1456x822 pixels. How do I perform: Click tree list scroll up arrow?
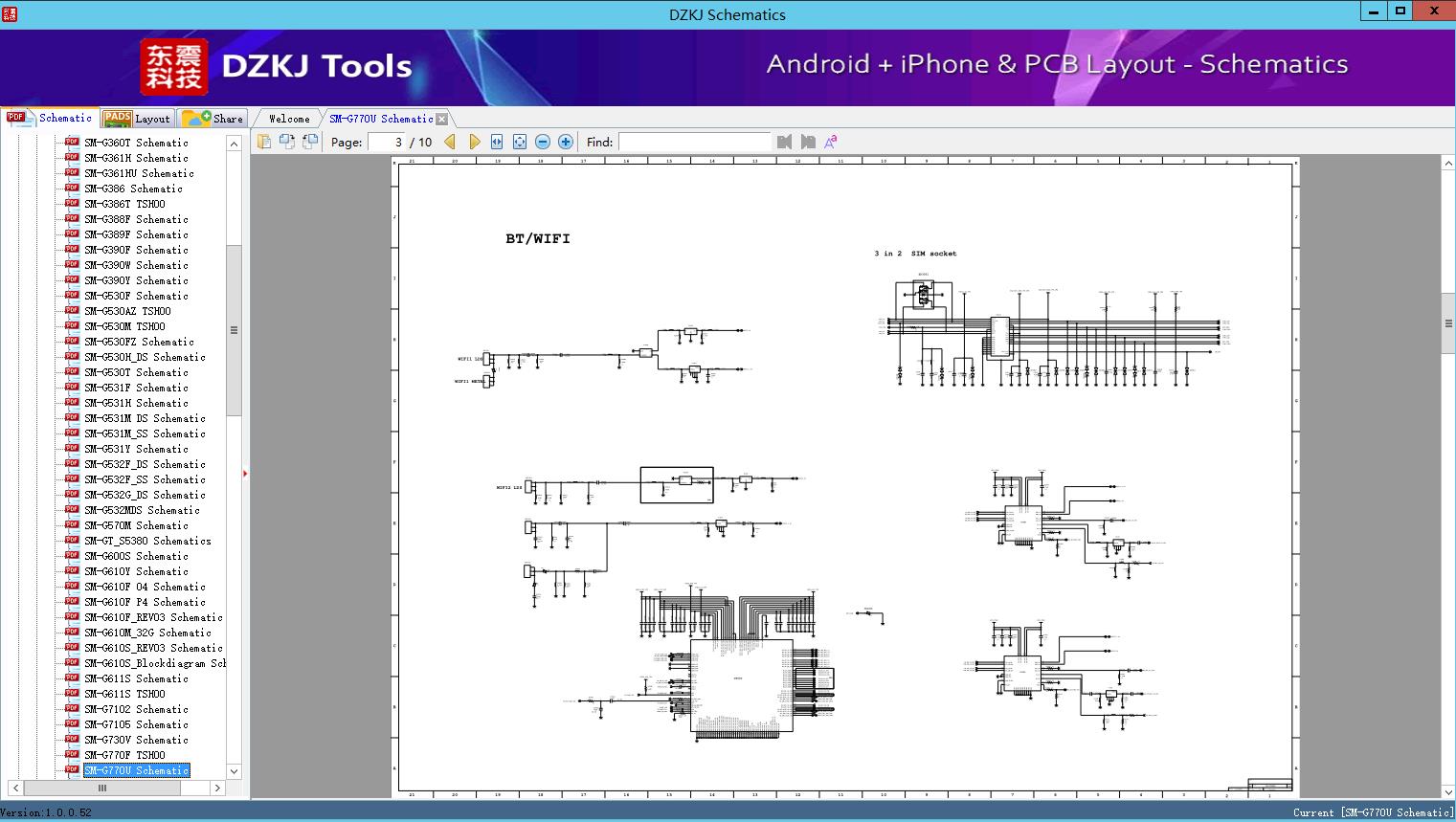tap(234, 144)
